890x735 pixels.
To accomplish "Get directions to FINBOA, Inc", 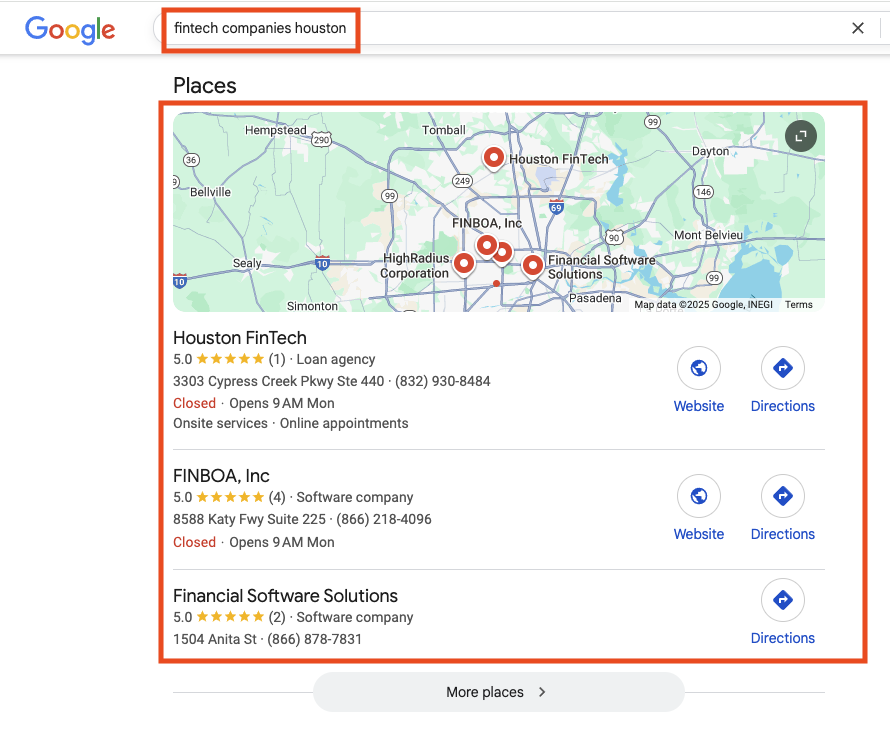I will pyautogui.click(x=782, y=497).
